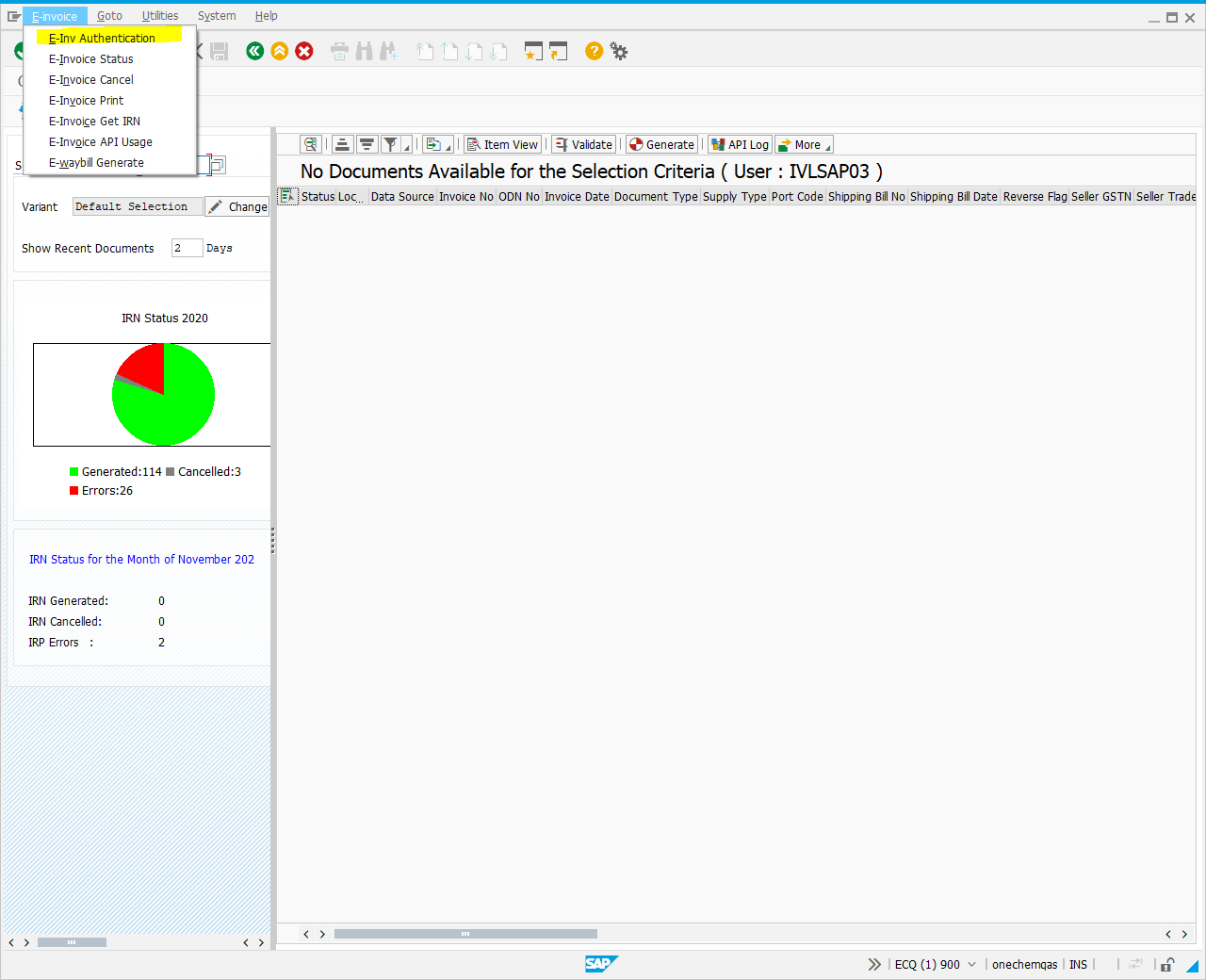Click the Validate button
1206x980 pixels.
584,144
